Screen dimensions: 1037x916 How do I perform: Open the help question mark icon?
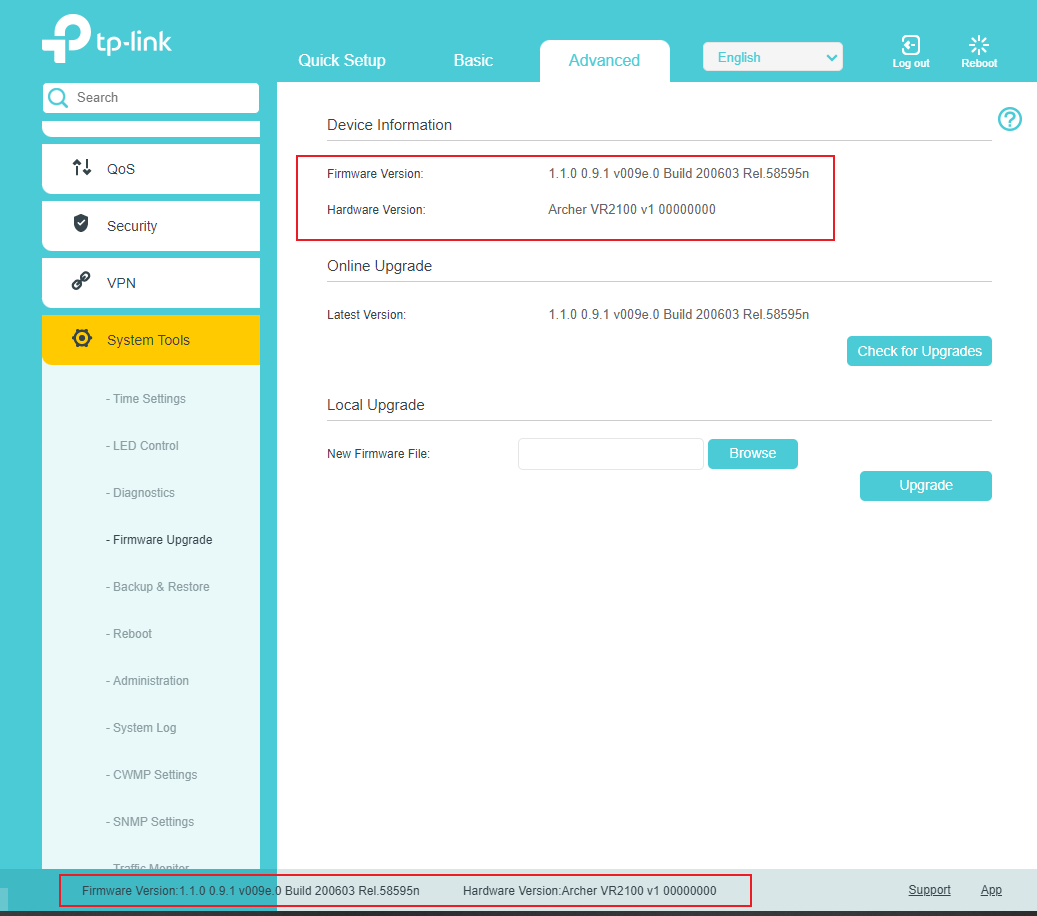[1009, 119]
